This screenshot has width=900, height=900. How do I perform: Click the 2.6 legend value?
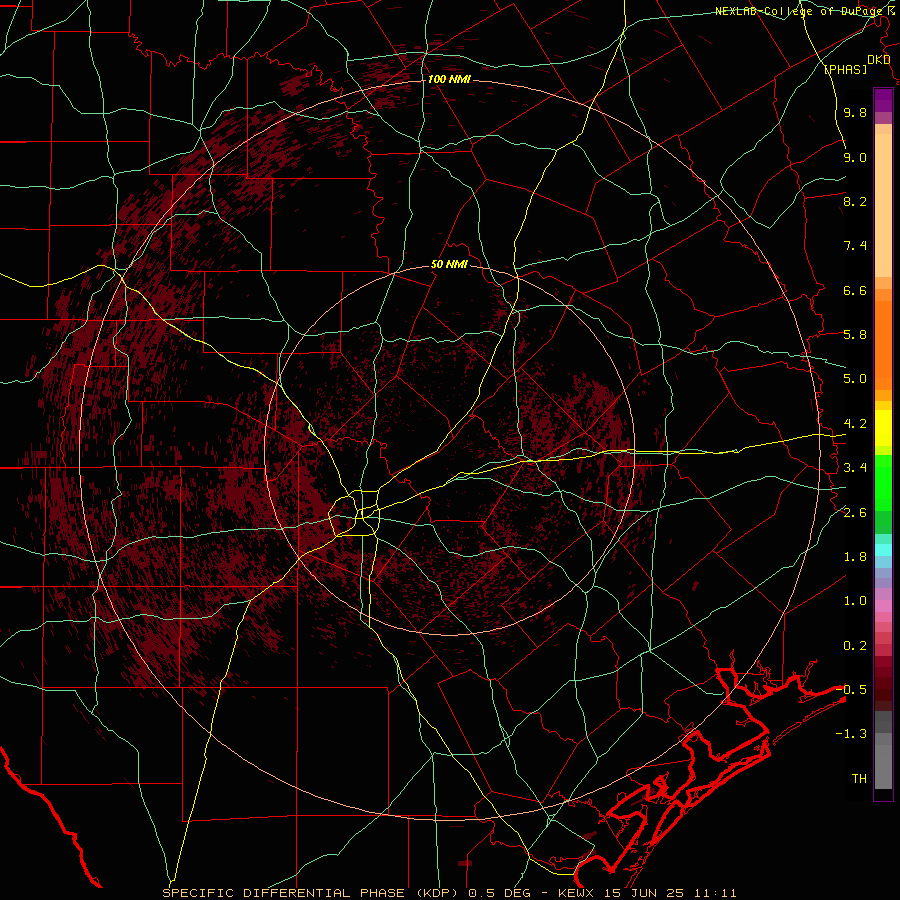pyautogui.click(x=855, y=513)
